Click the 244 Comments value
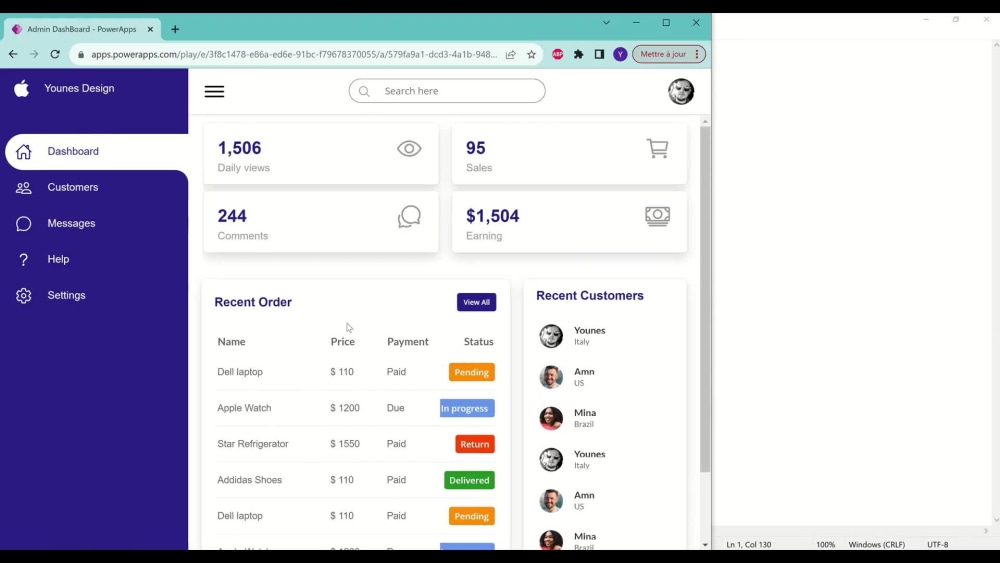The width and height of the screenshot is (1000, 563). [232, 216]
